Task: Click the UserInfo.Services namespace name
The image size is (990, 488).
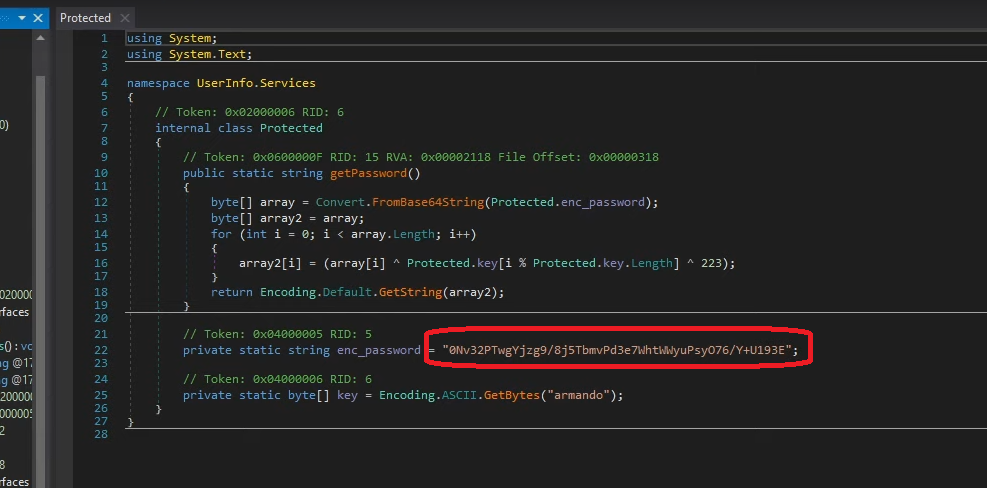Action: [x=256, y=83]
